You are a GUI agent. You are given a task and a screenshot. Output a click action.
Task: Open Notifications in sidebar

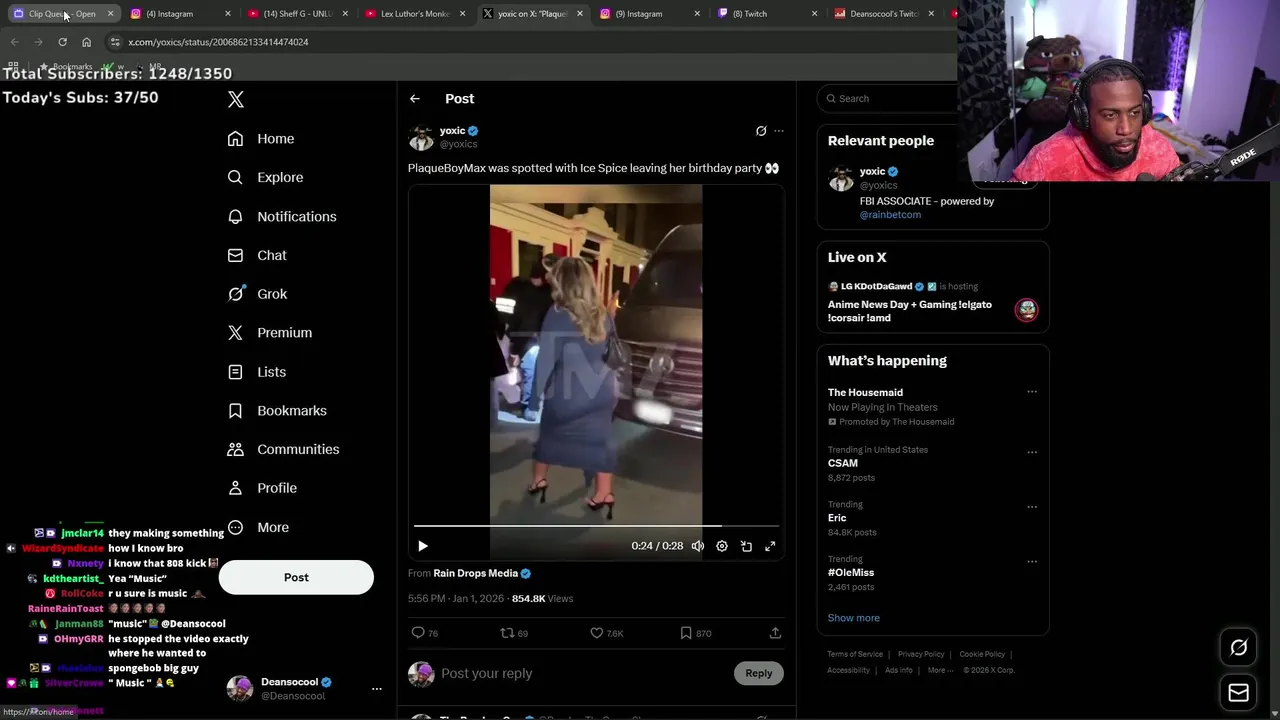[282, 216]
